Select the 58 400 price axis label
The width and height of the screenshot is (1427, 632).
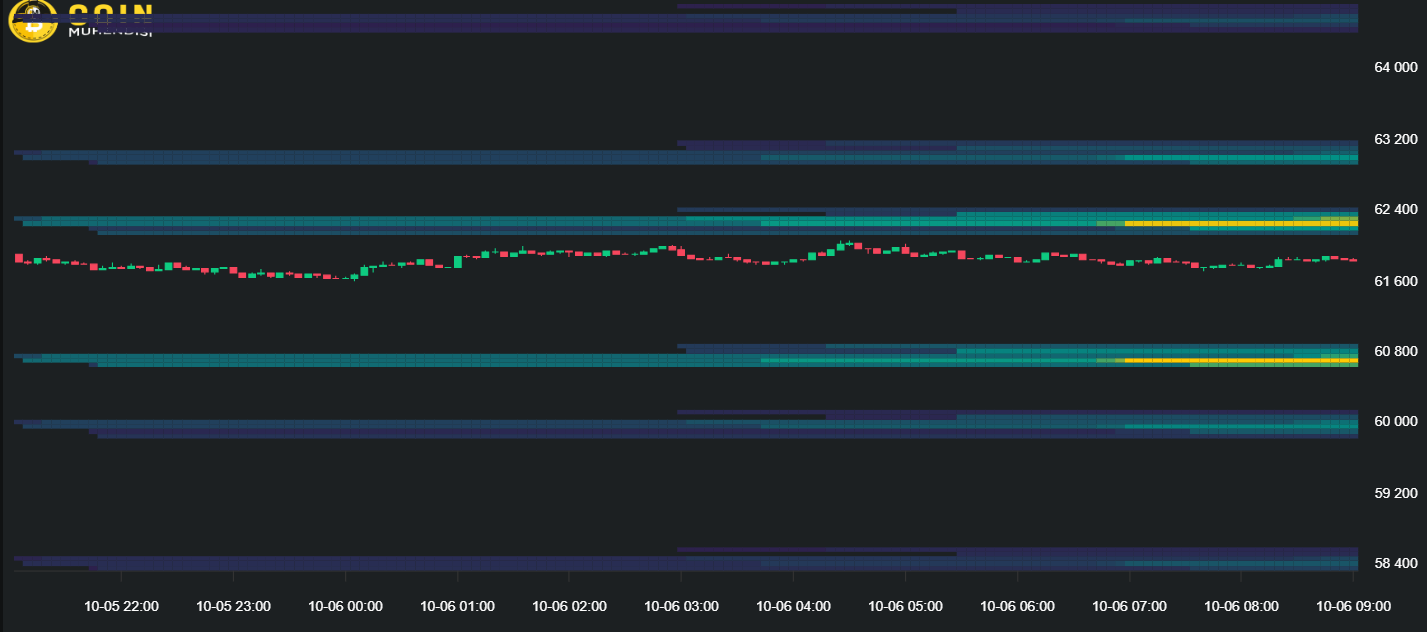tap(1396, 563)
